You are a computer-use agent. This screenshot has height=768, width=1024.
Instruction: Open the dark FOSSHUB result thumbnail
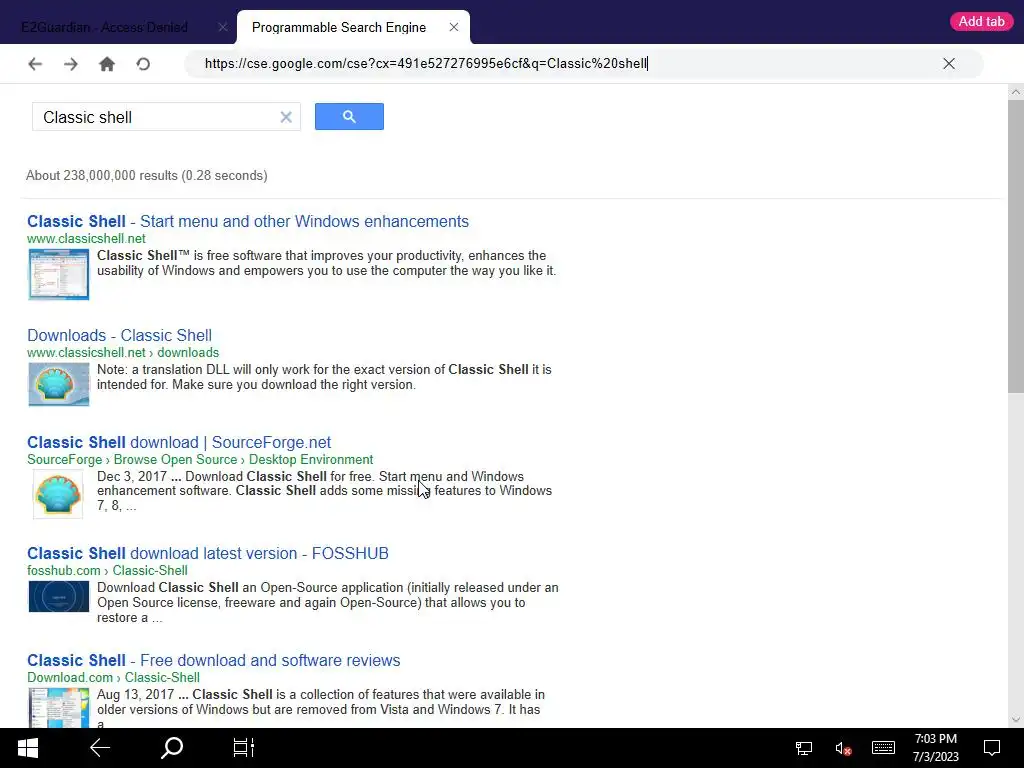59,596
